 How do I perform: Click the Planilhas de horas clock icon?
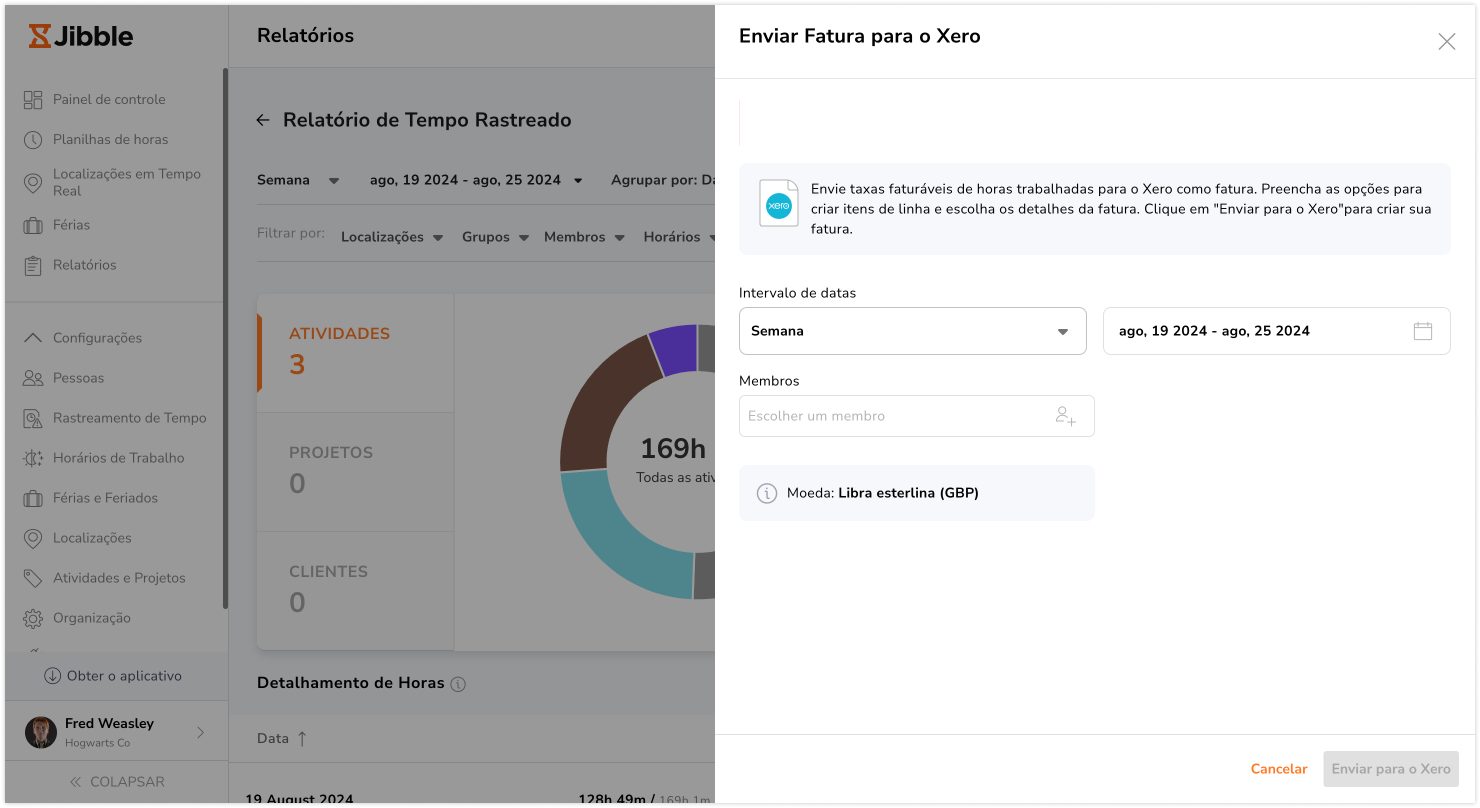(x=33, y=139)
